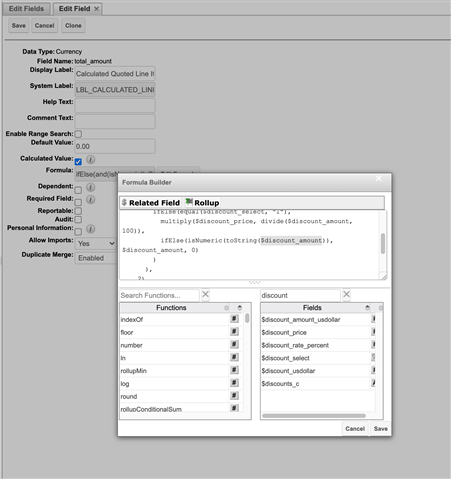This screenshot has width=451, height=479.
Task: Close the Formula Builder dialog
Action: [x=379, y=179]
